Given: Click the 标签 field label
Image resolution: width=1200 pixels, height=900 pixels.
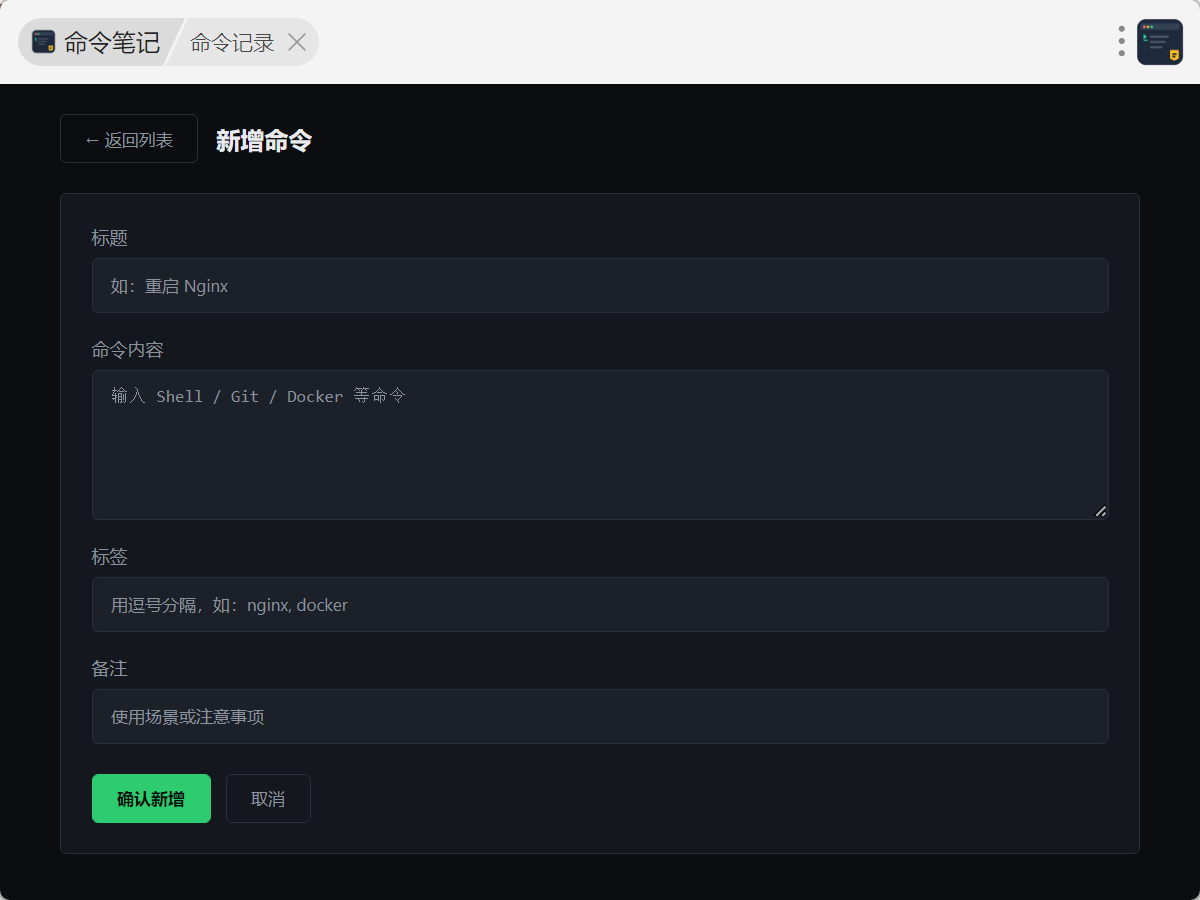Looking at the screenshot, I should pyautogui.click(x=110, y=557).
